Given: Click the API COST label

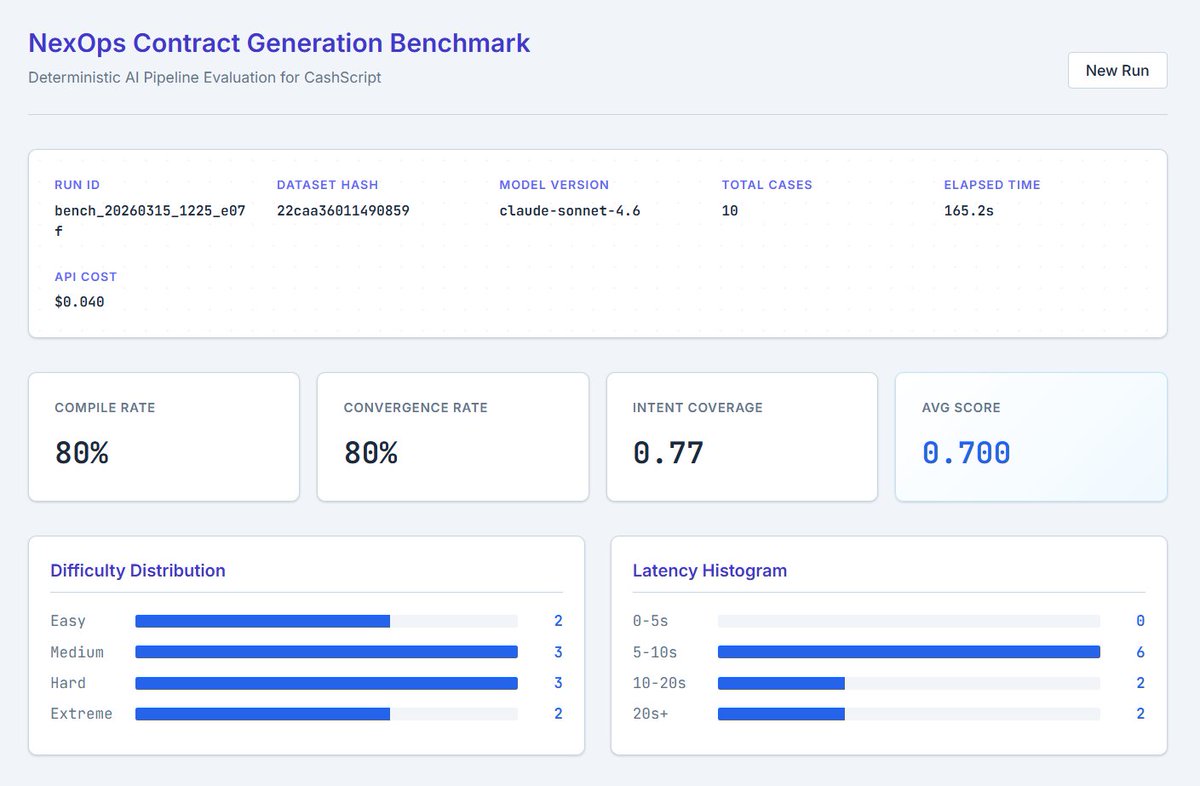Looking at the screenshot, I should coord(85,276).
